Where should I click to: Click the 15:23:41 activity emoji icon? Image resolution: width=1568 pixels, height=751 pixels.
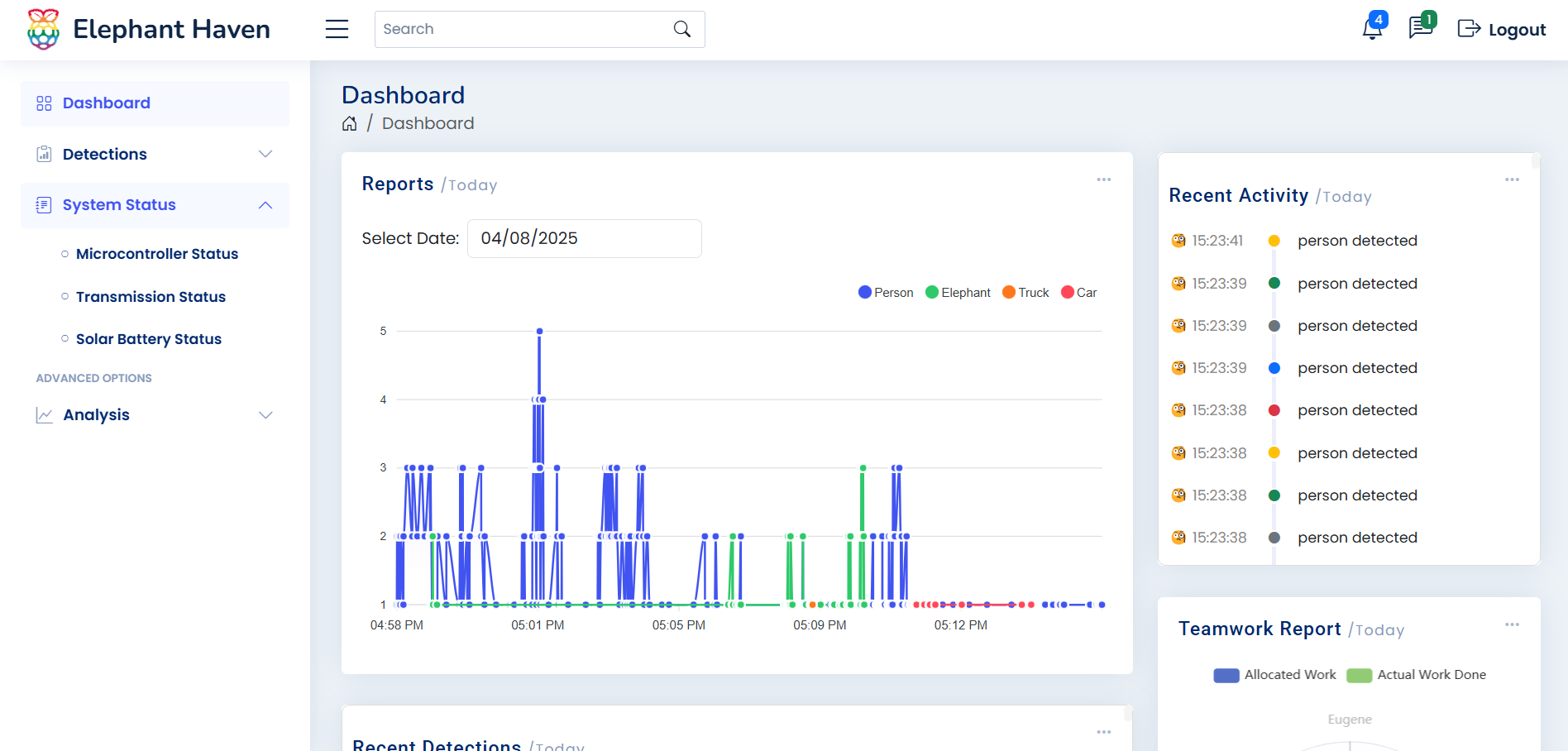(1178, 241)
